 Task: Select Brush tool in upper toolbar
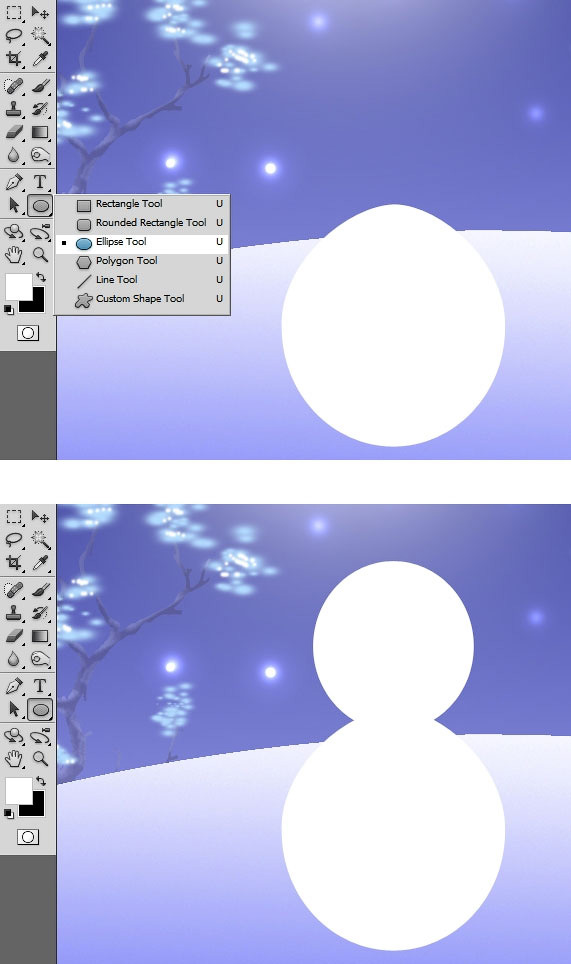pyautogui.click(x=41, y=86)
